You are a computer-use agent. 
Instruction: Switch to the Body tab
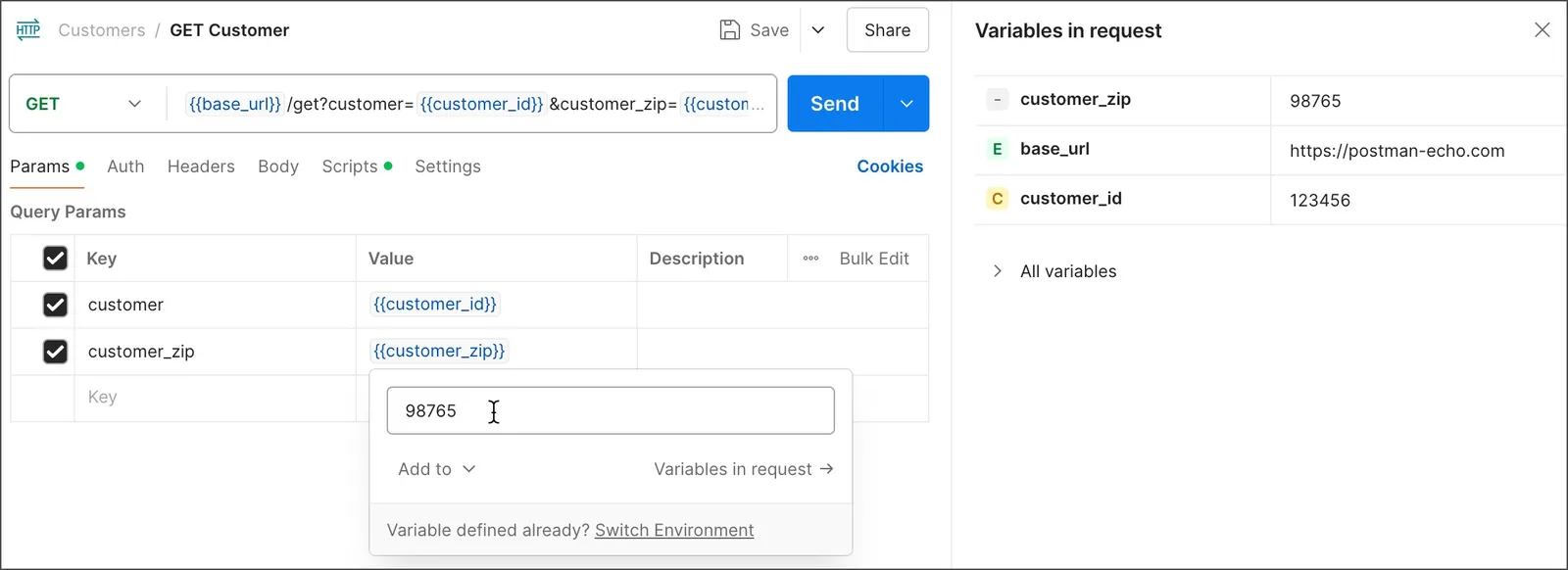pos(278,166)
